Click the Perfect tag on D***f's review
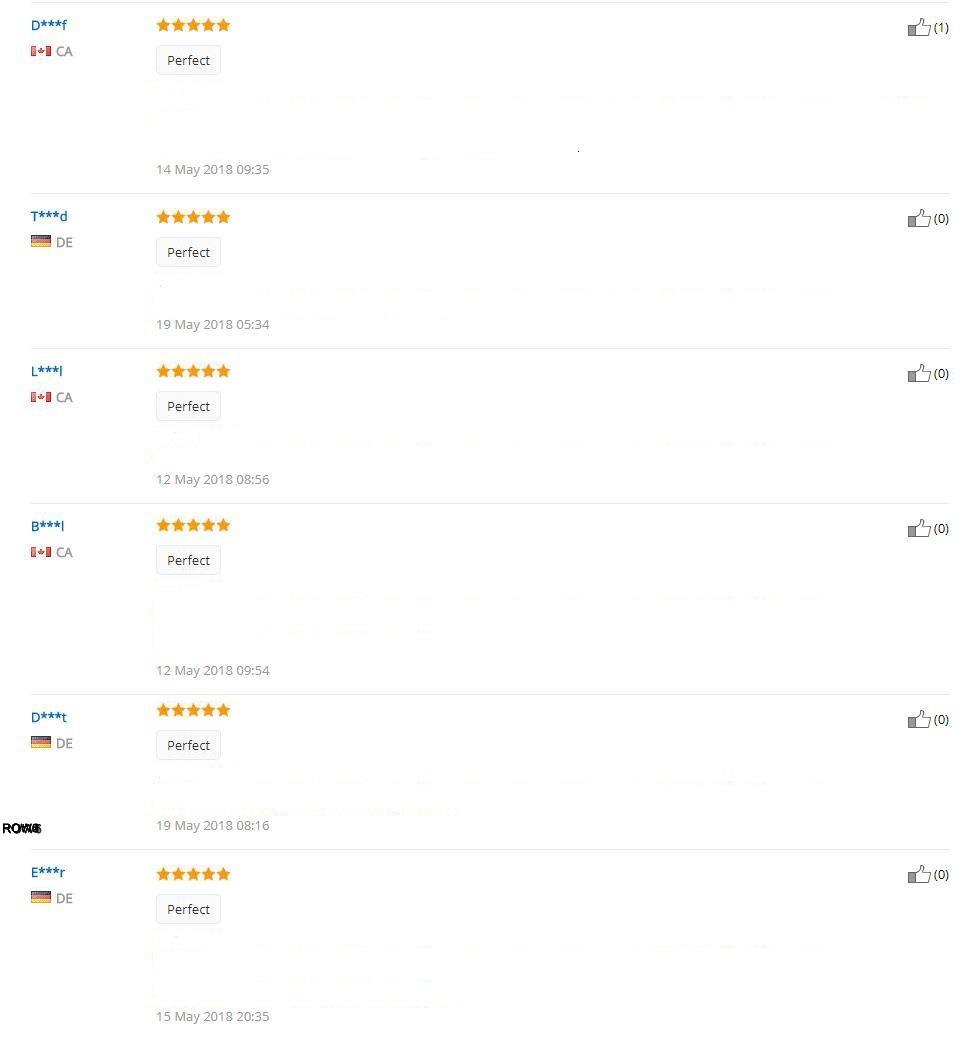This screenshot has height=1039, width=977. coord(188,60)
